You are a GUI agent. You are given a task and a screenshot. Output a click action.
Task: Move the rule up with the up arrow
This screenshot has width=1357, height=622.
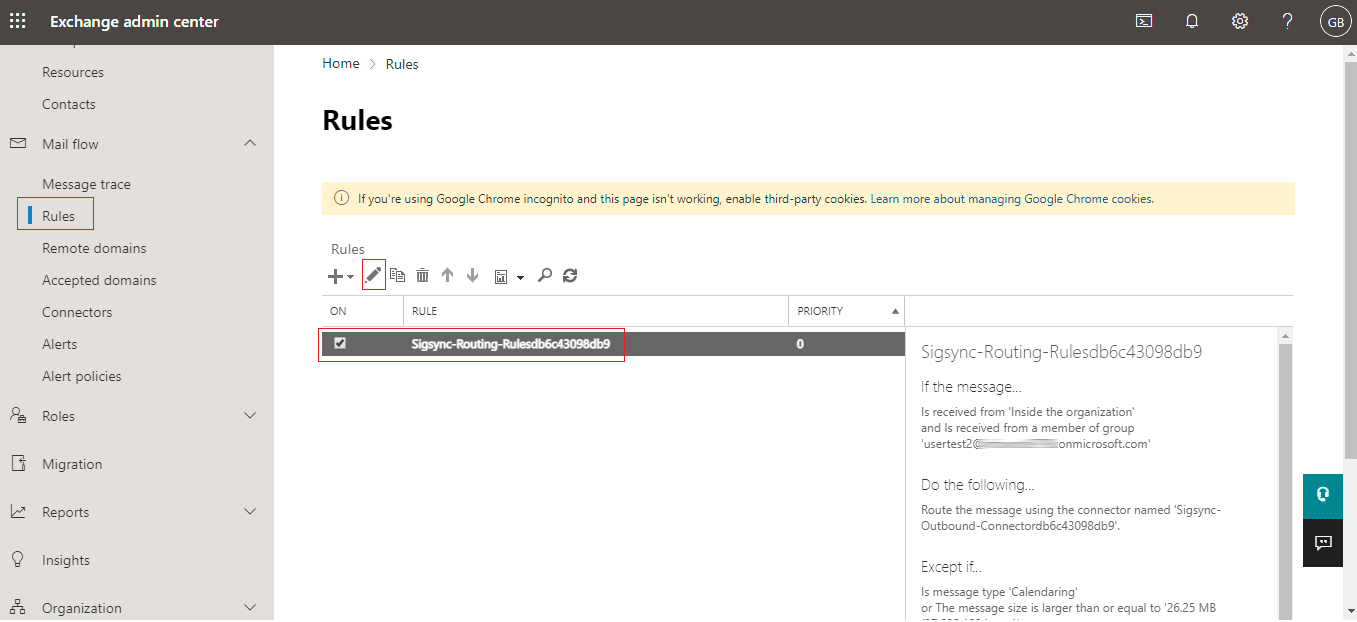[447, 275]
